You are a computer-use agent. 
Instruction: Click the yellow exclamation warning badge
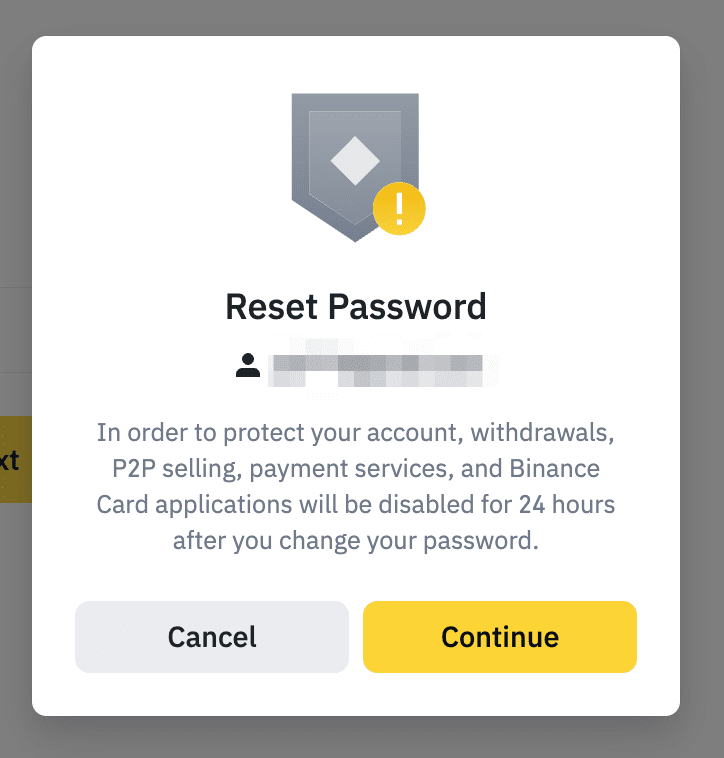tap(399, 209)
